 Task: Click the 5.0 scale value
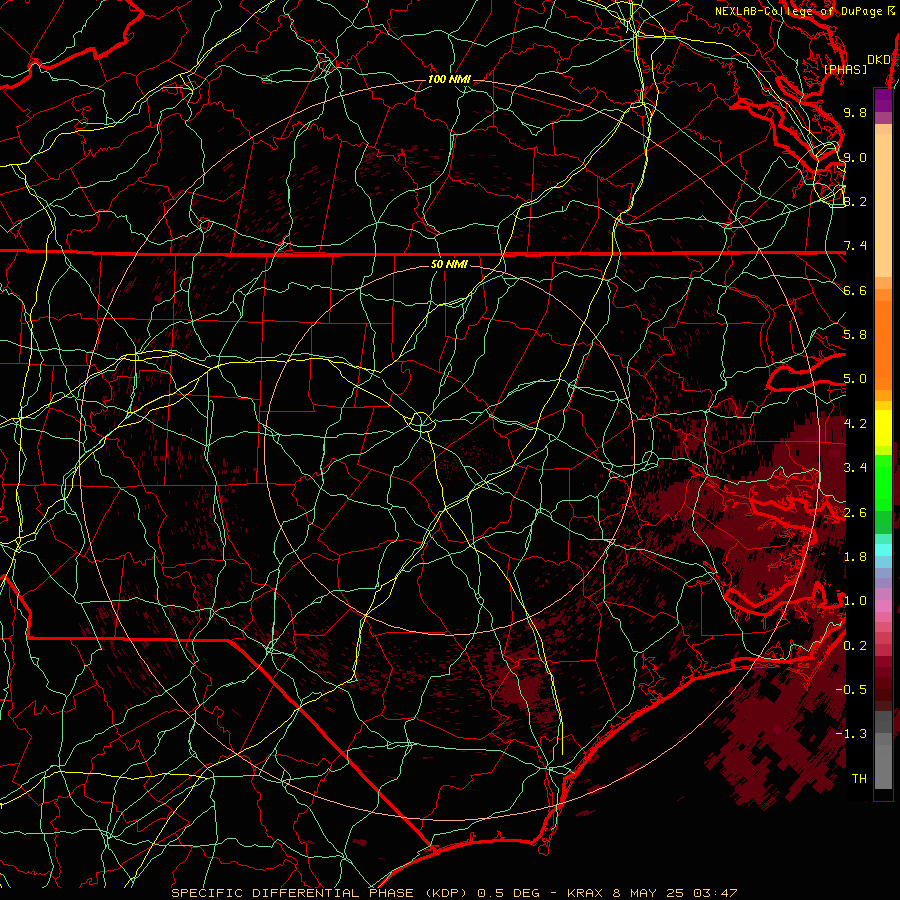[x=855, y=379]
